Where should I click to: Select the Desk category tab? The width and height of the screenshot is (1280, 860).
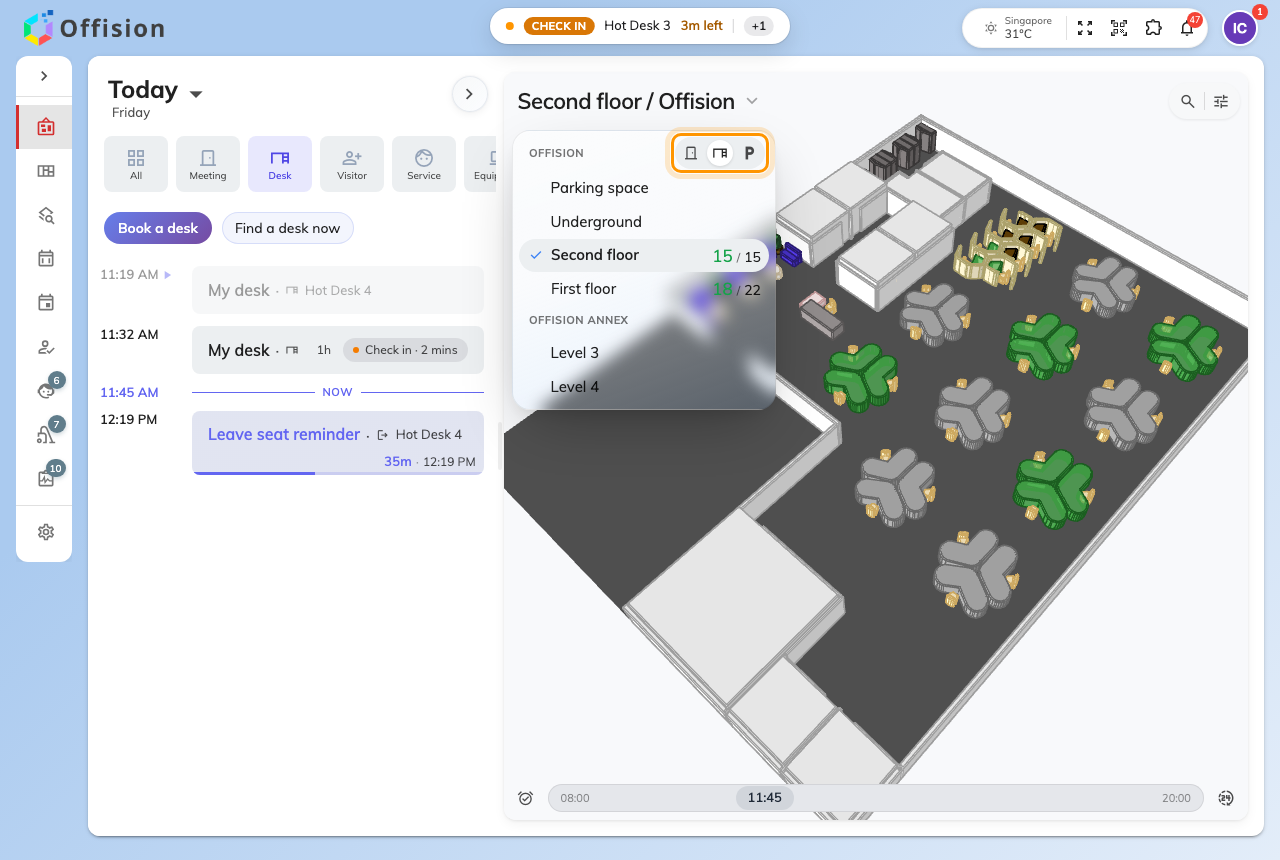(280, 164)
